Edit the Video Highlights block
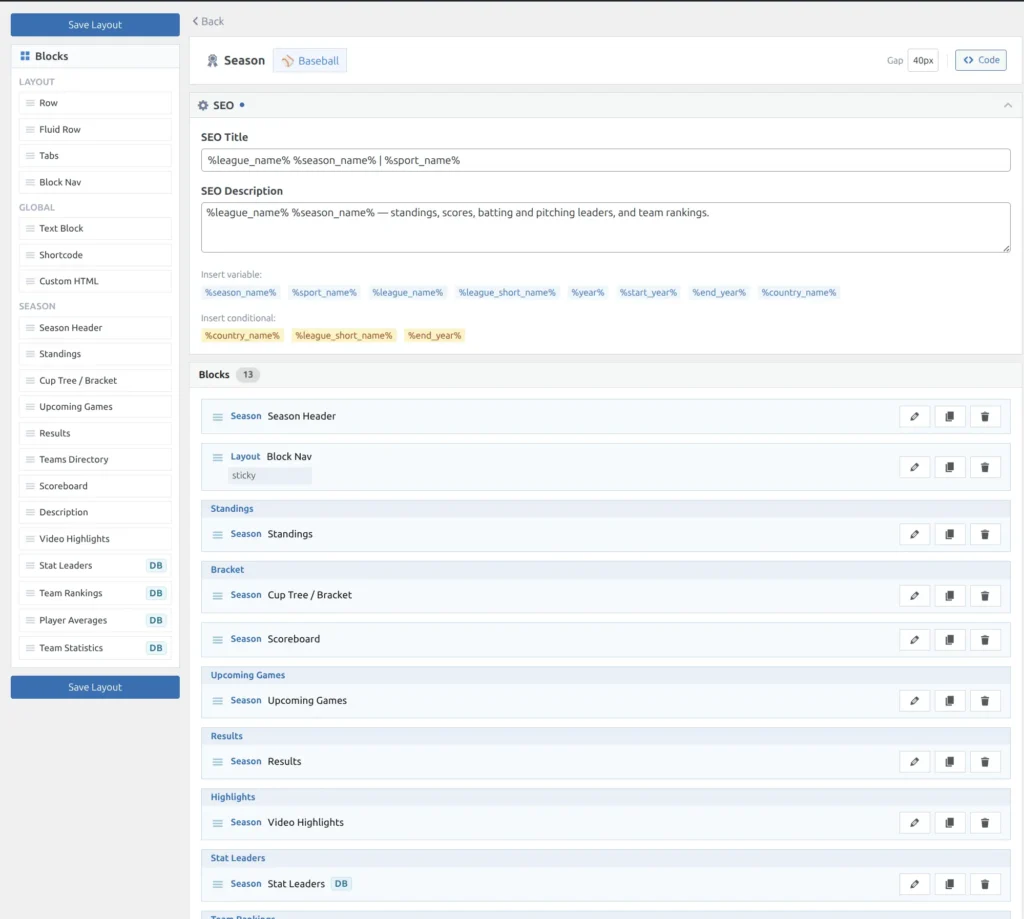Viewport: 1024px width, 919px height. point(914,823)
